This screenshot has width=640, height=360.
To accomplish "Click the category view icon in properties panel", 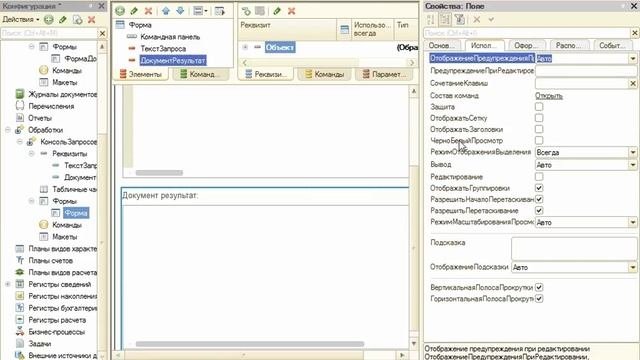I will coord(445,19).
